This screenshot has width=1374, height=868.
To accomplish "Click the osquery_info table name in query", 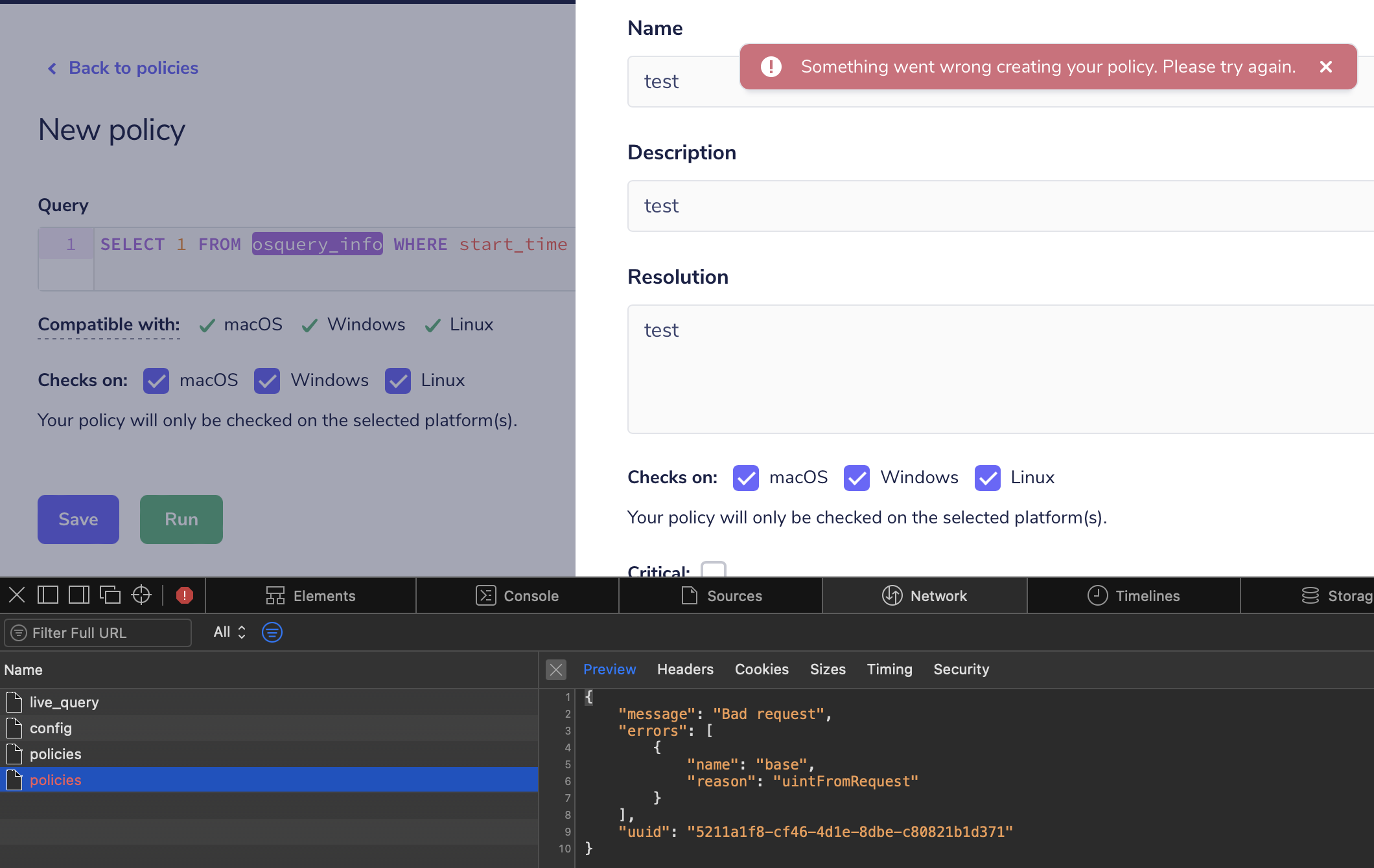I will (x=318, y=244).
